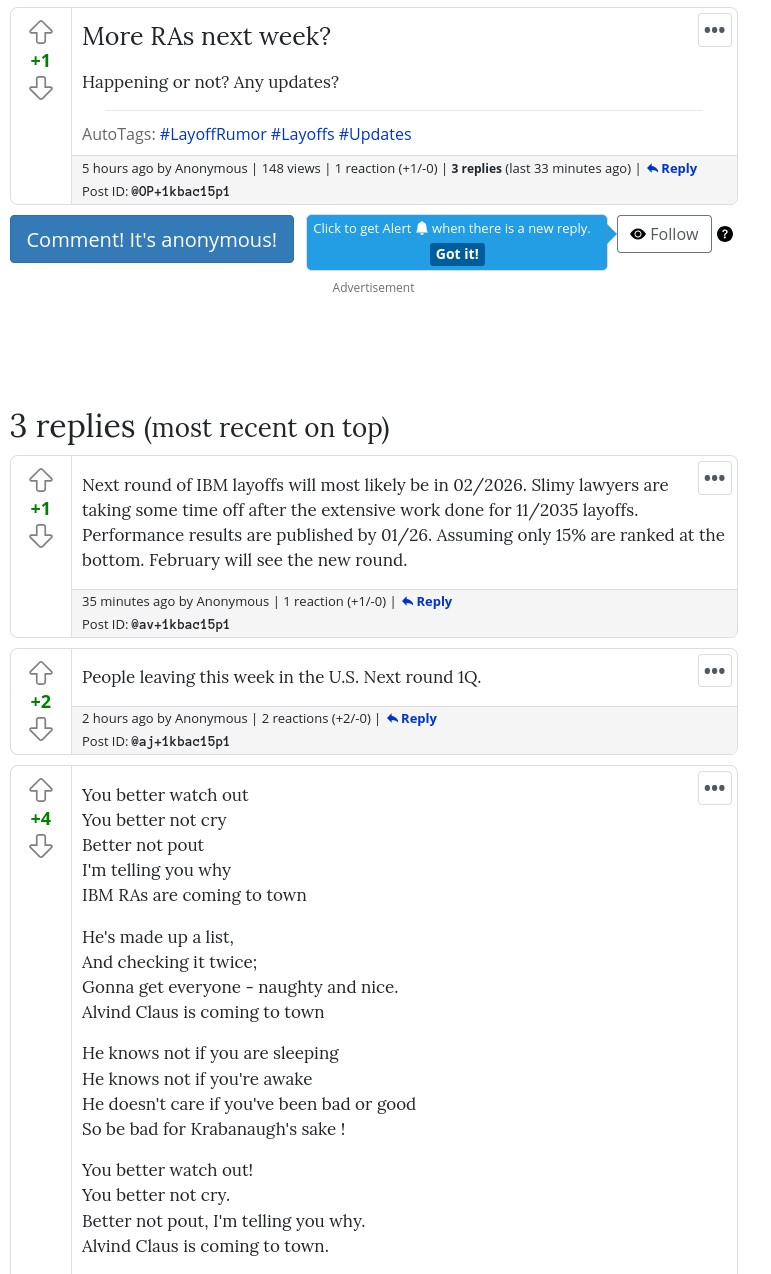Image resolution: width=771 pixels, height=1274 pixels.
Task: Upvote the "People leaving this week" reply
Action: click(40, 672)
